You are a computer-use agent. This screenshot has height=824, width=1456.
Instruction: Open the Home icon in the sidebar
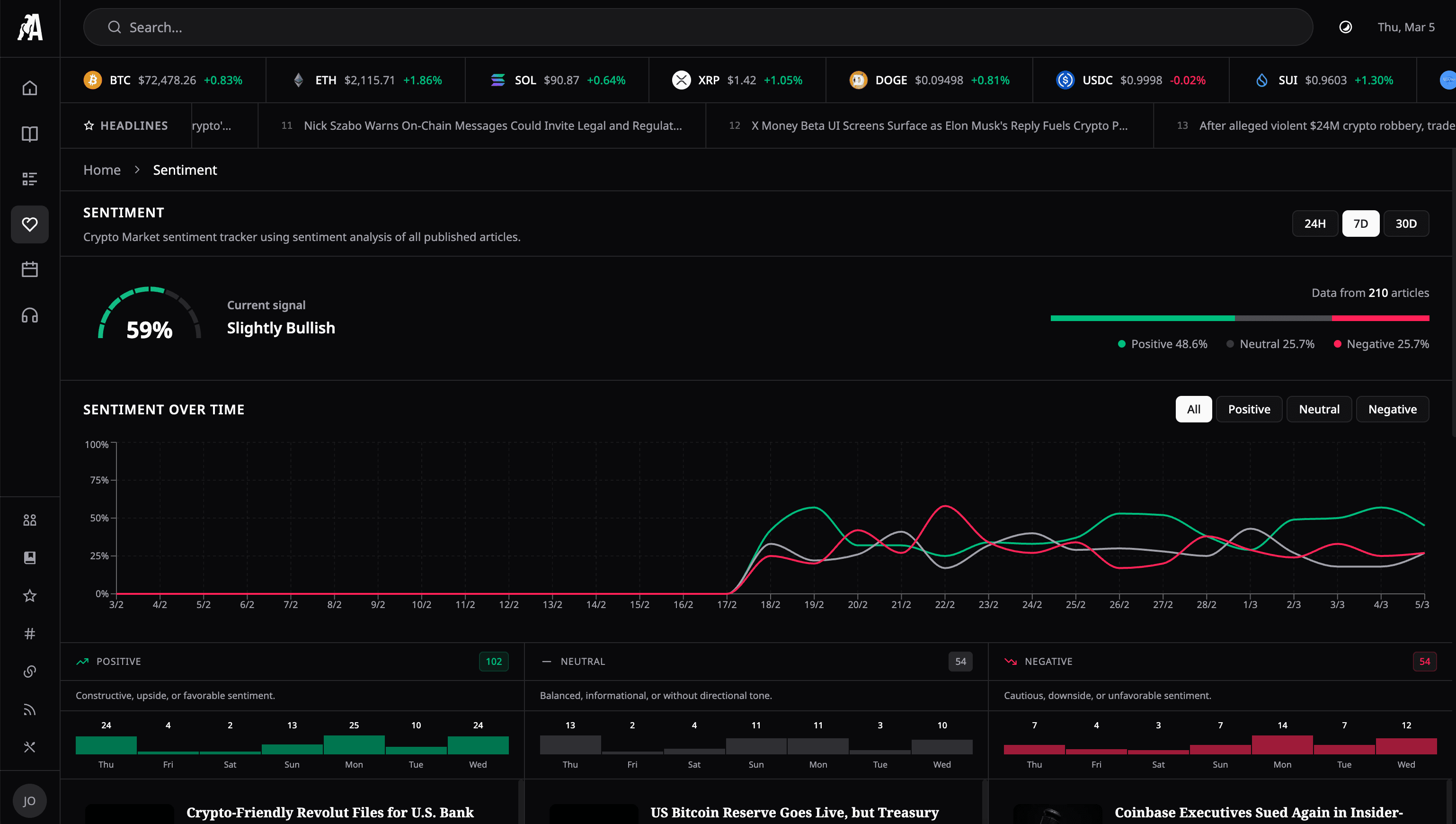click(x=29, y=87)
